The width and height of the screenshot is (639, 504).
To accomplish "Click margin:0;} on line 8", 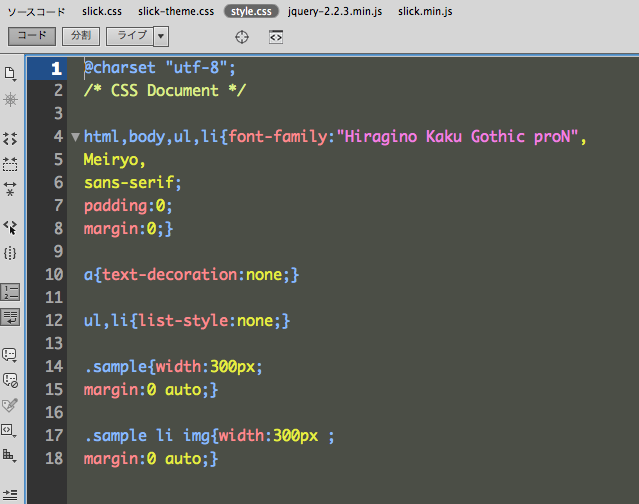I will pos(128,229).
